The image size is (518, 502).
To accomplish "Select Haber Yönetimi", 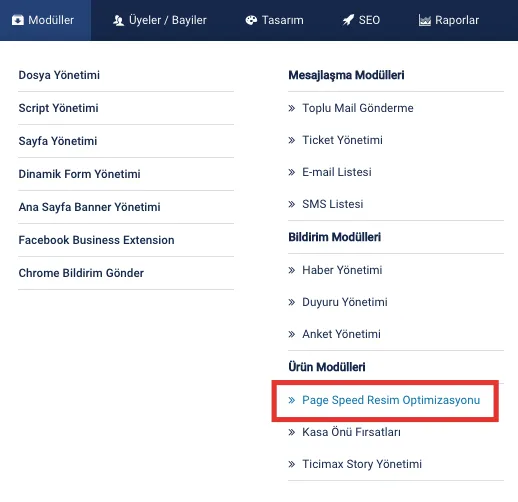I will tap(342, 270).
